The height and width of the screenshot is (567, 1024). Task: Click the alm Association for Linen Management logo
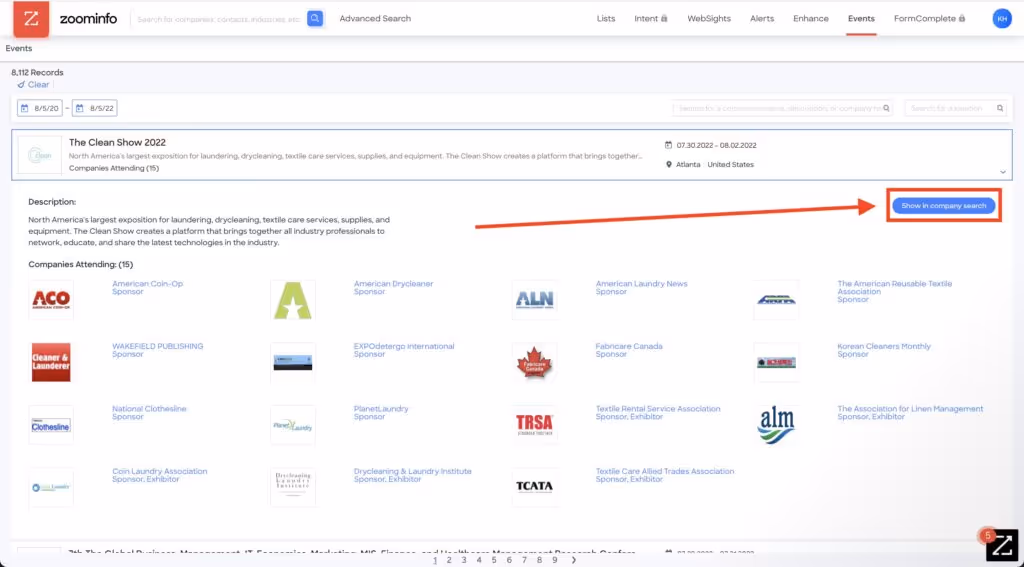(776, 425)
